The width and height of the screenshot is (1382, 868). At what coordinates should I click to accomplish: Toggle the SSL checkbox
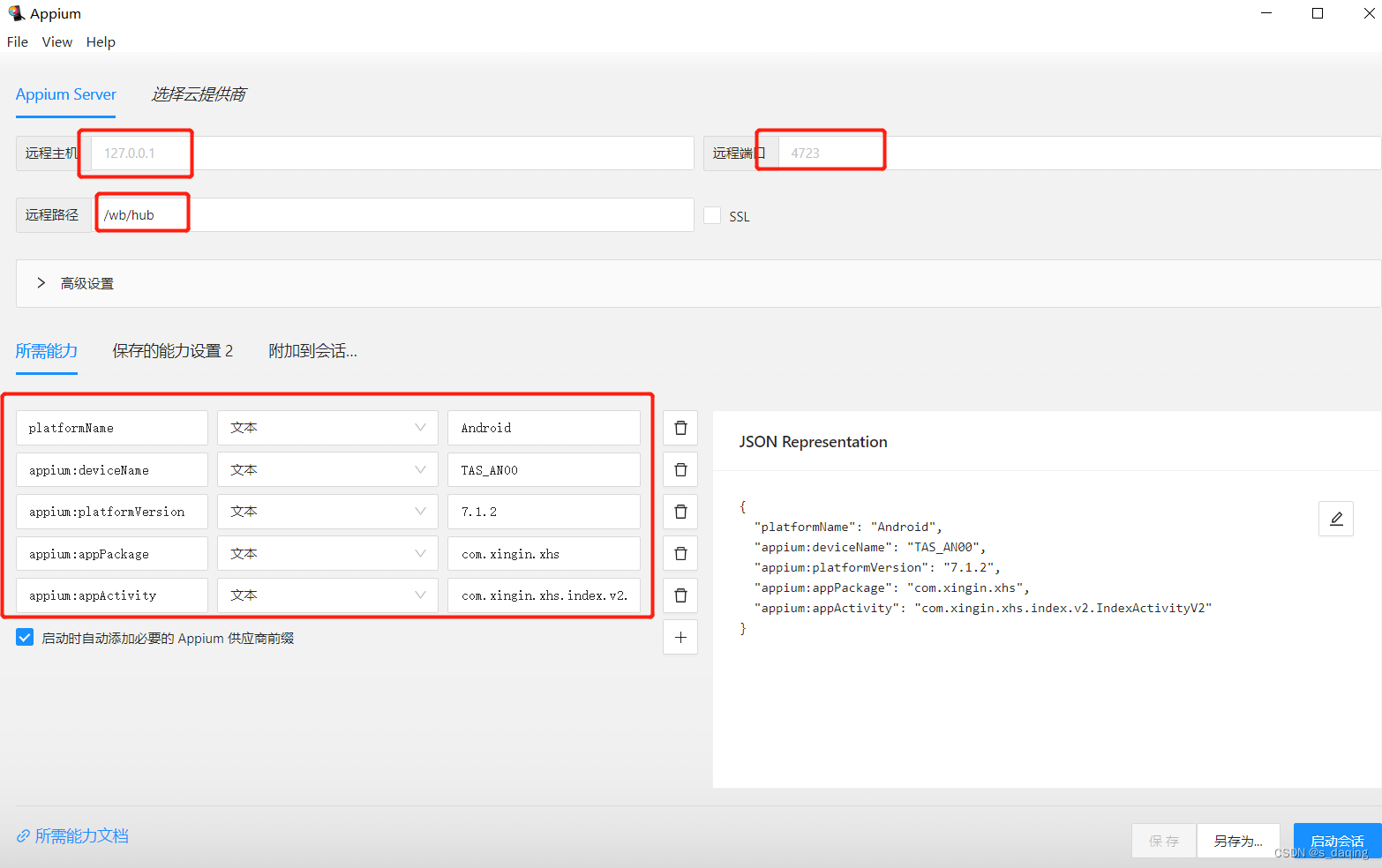(712, 215)
